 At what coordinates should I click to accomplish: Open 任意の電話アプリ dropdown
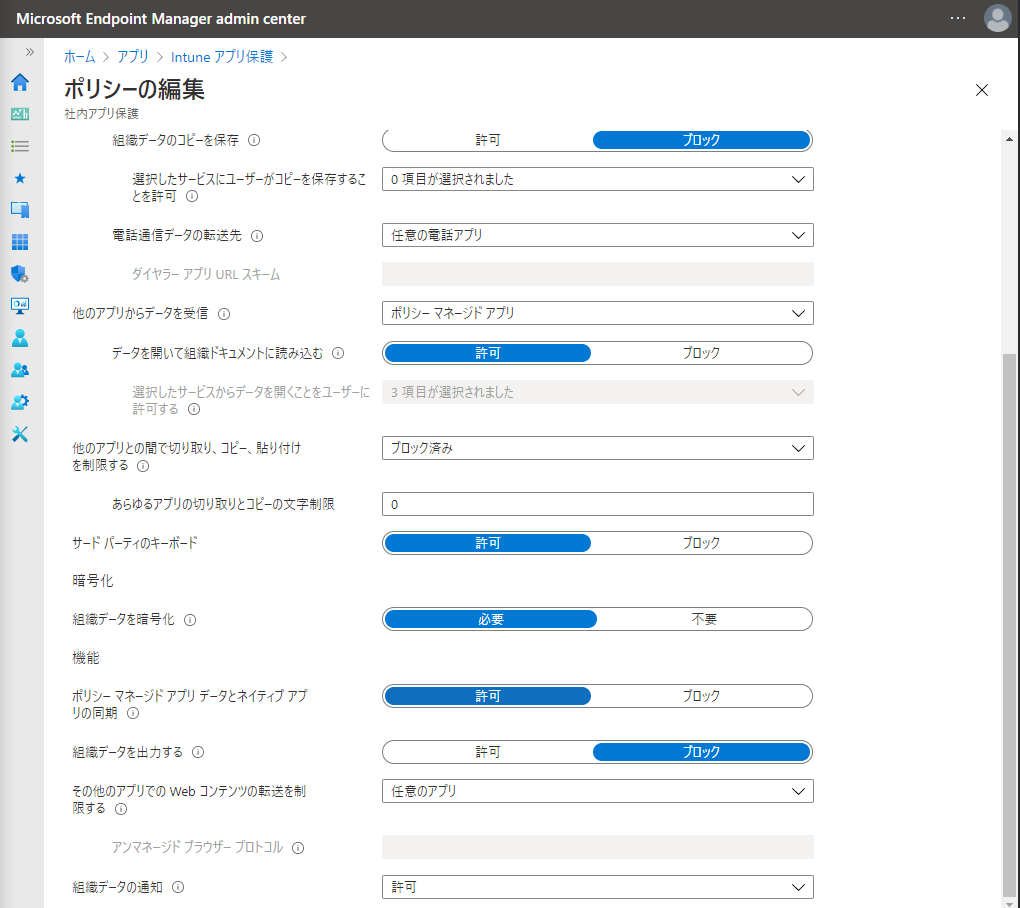pyautogui.click(x=598, y=235)
